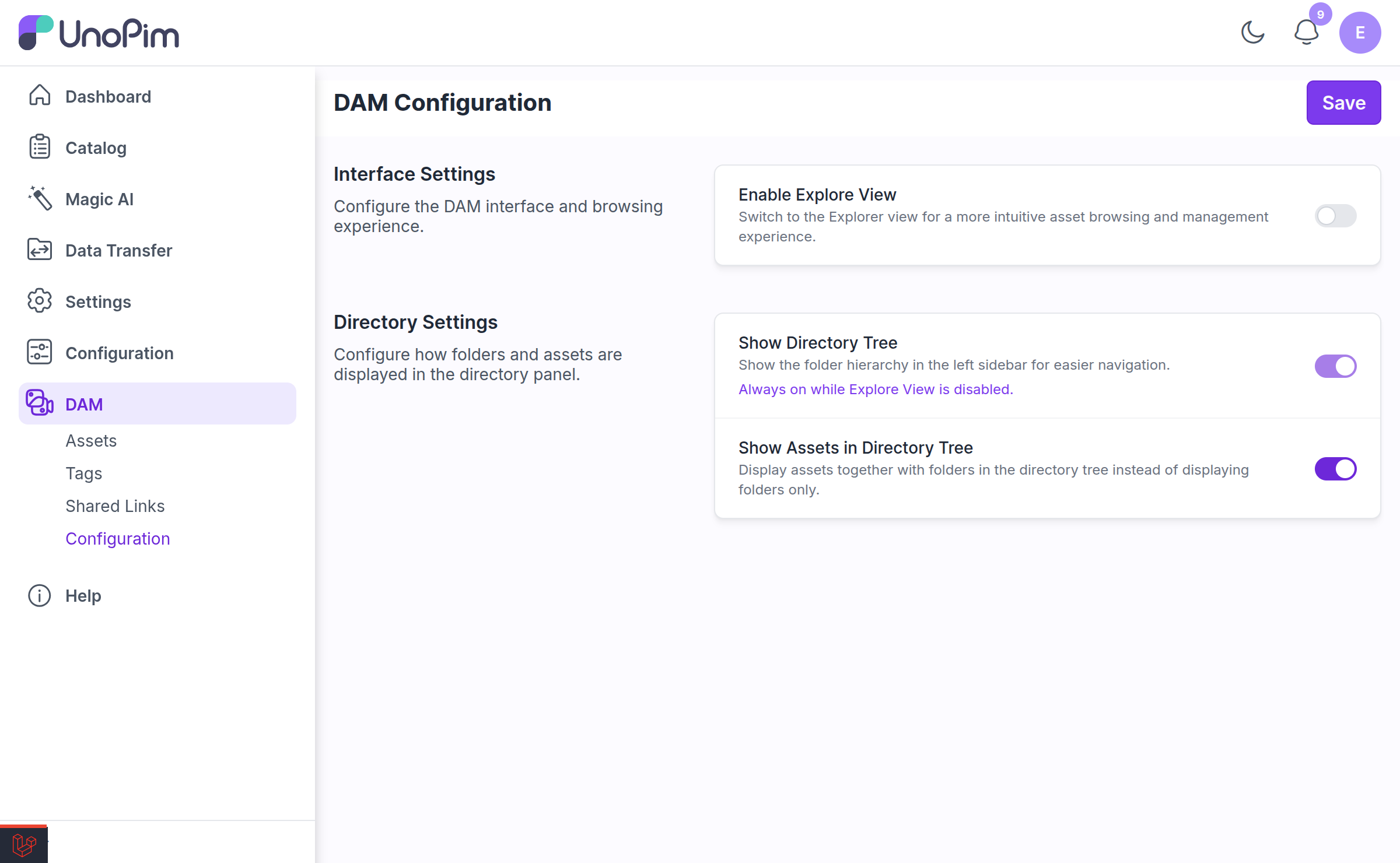Screen dimensions: 1400x863
Task: Open Shared Links submenu item
Action: [x=115, y=506]
